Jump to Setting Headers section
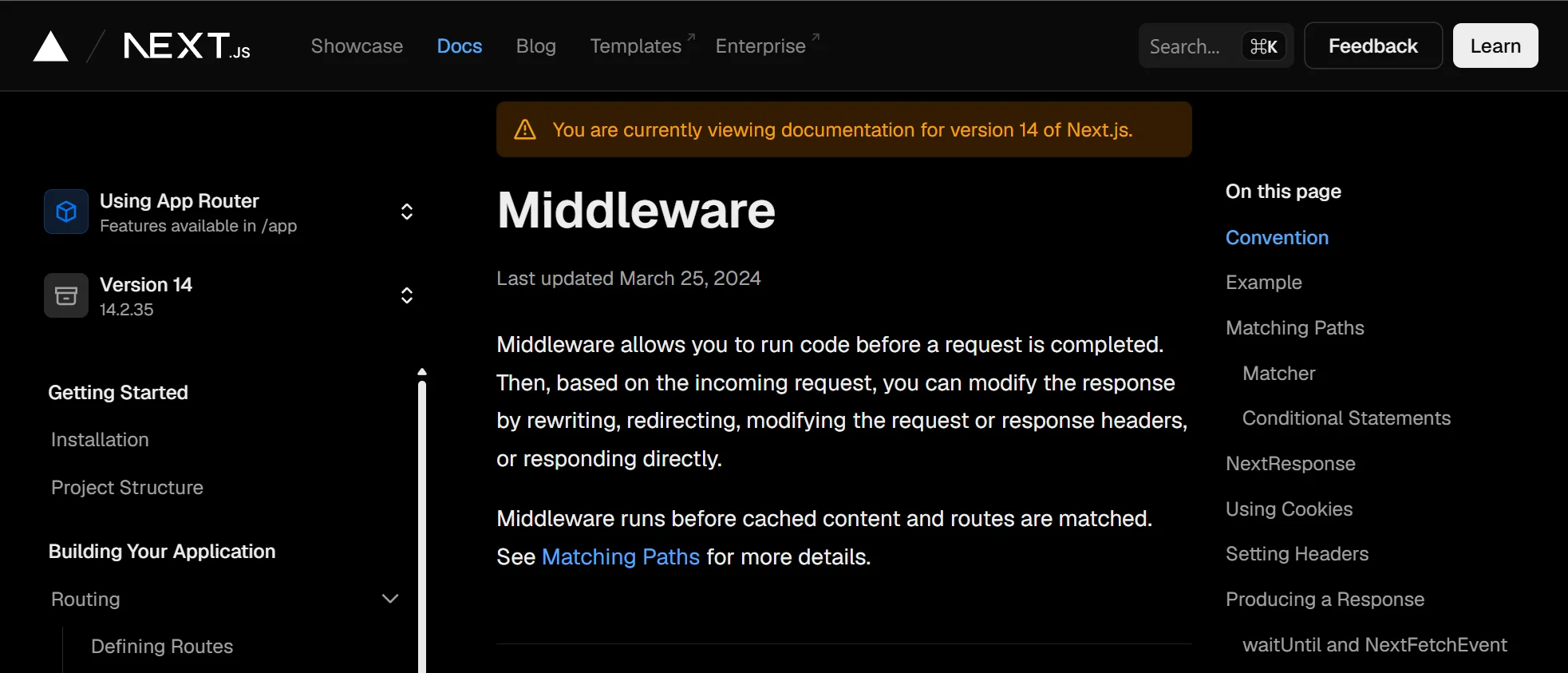Viewport: 1568px width, 673px height. pyautogui.click(x=1297, y=554)
